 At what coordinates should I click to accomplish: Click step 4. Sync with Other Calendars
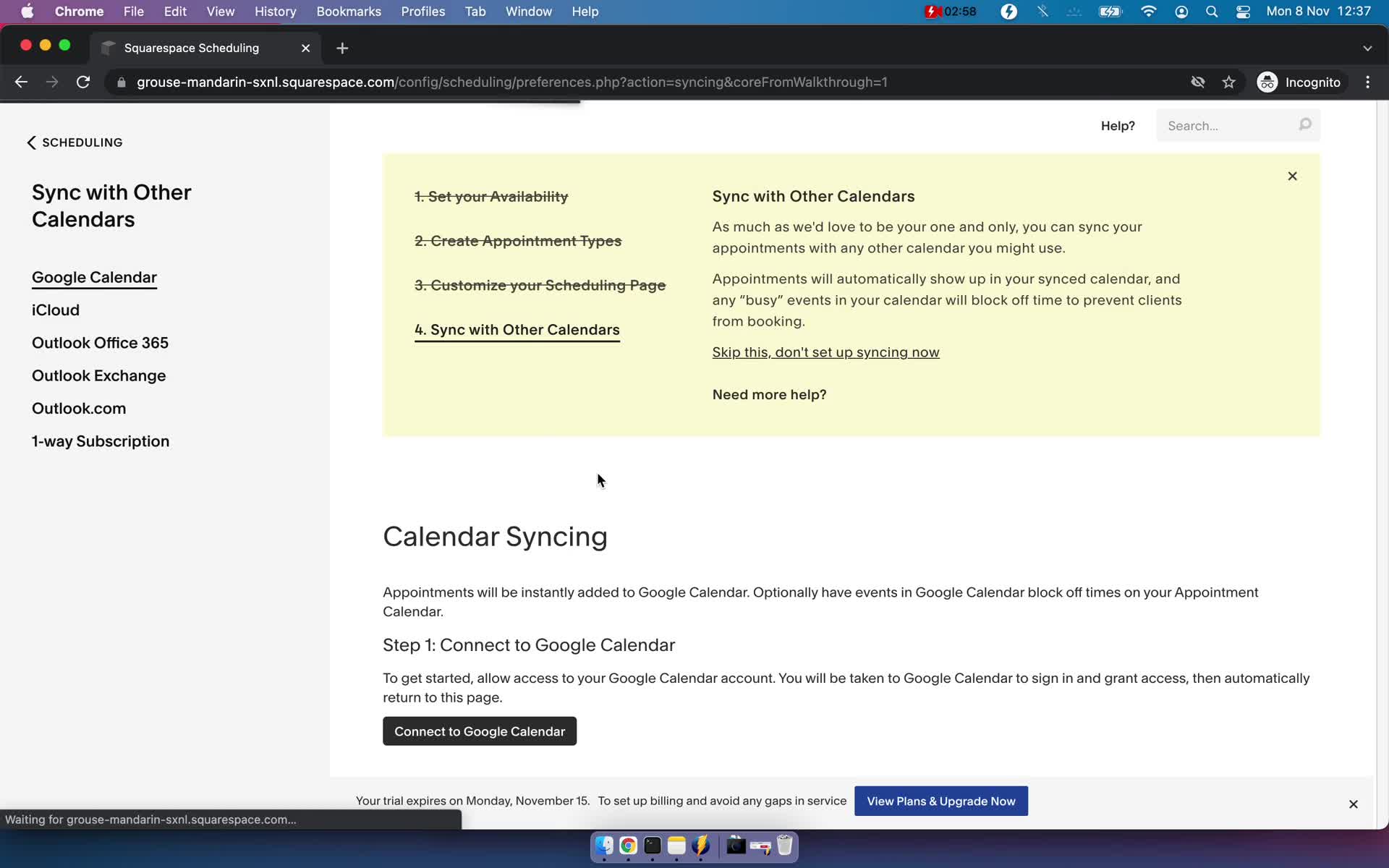click(x=517, y=330)
